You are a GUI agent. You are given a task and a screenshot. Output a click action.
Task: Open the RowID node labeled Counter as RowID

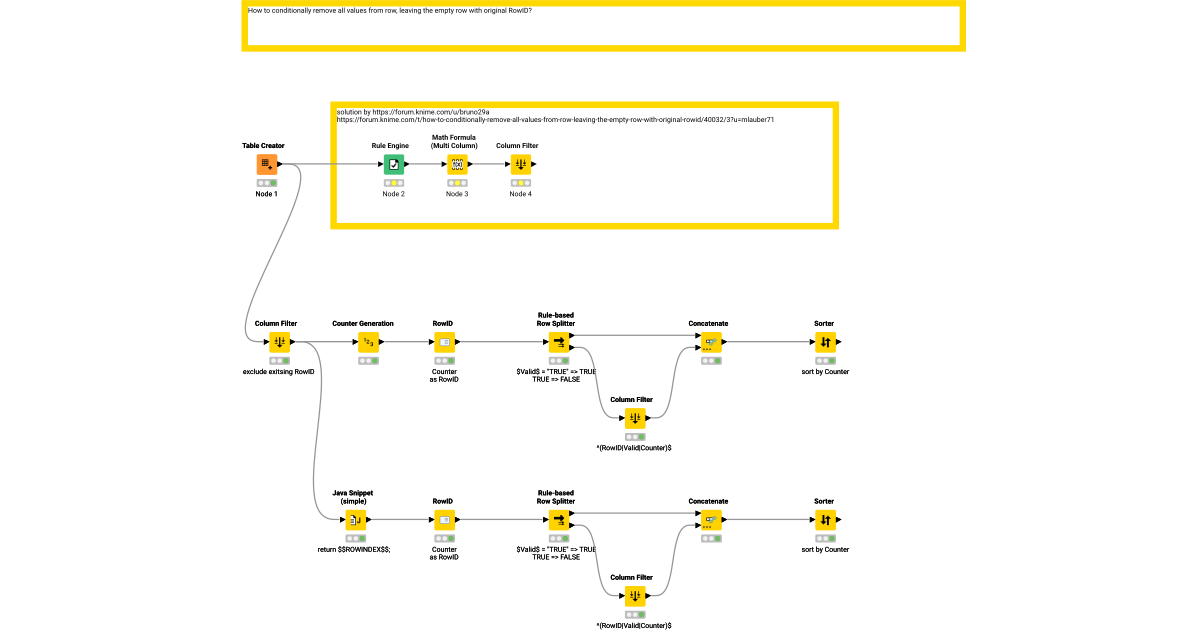pos(443,342)
